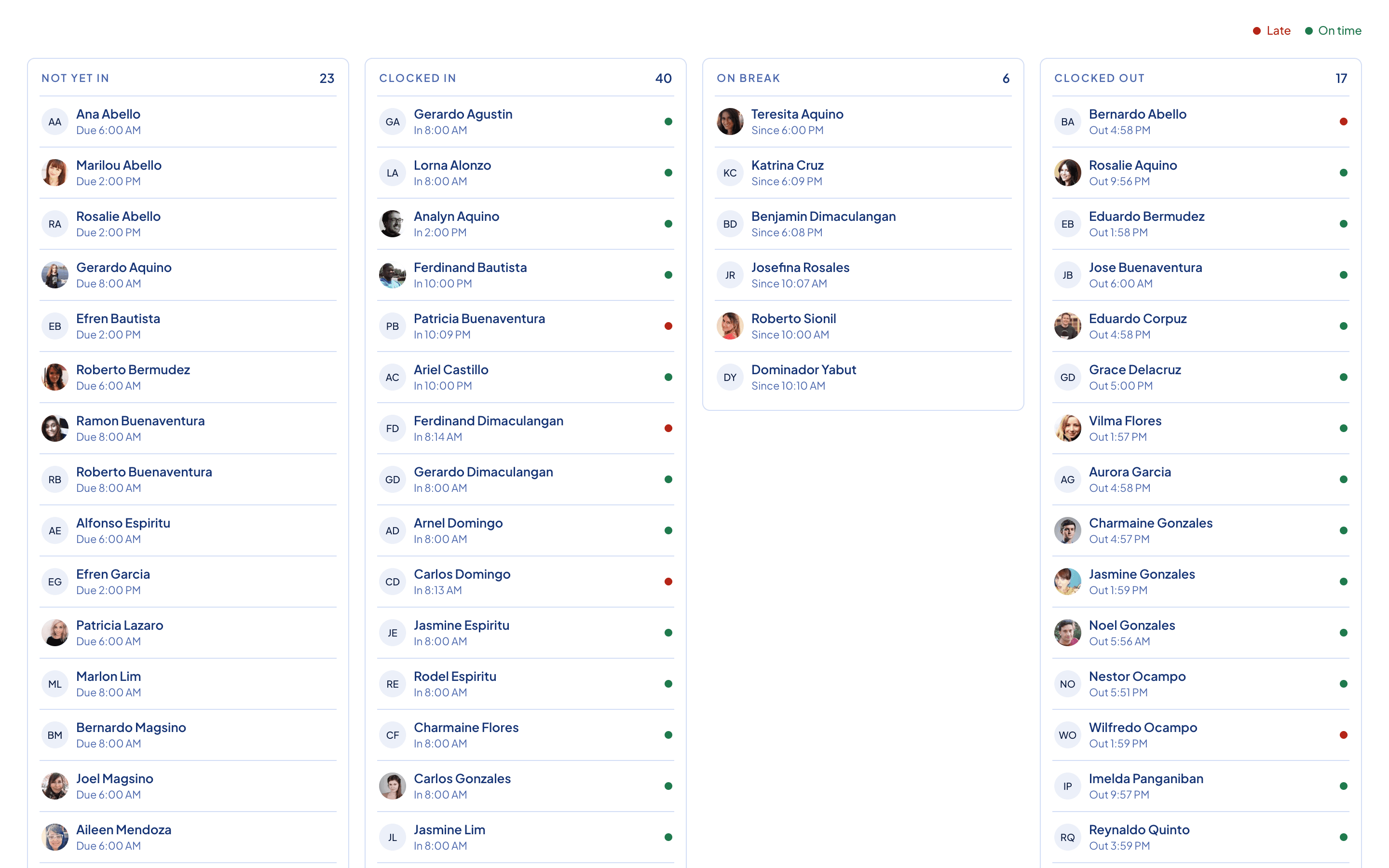The width and height of the screenshot is (1389, 868).
Task: Click Aileen Mendoza's name
Action: pyautogui.click(x=123, y=829)
